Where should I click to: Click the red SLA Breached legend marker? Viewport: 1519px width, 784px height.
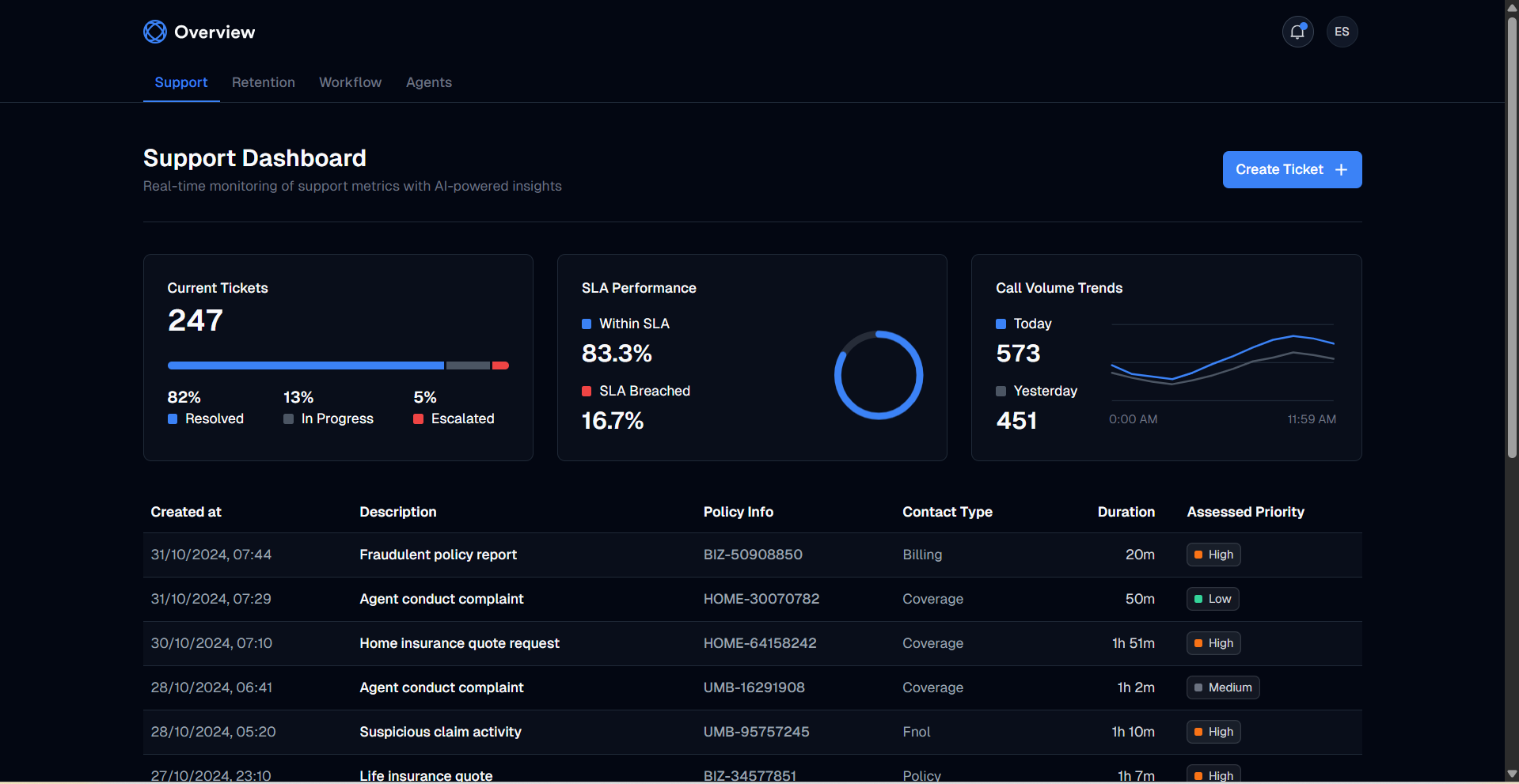point(587,392)
